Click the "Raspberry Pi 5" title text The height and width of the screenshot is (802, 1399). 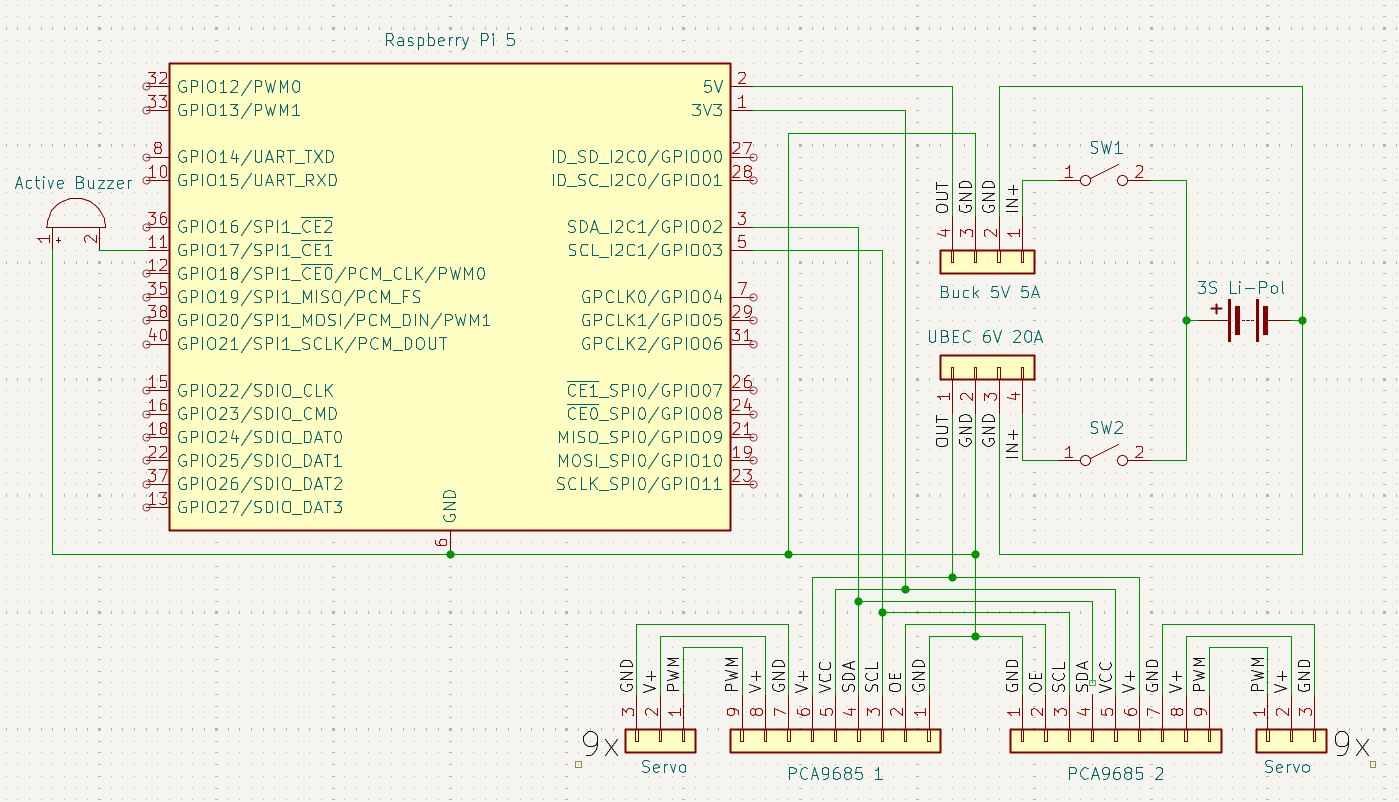[x=450, y=41]
